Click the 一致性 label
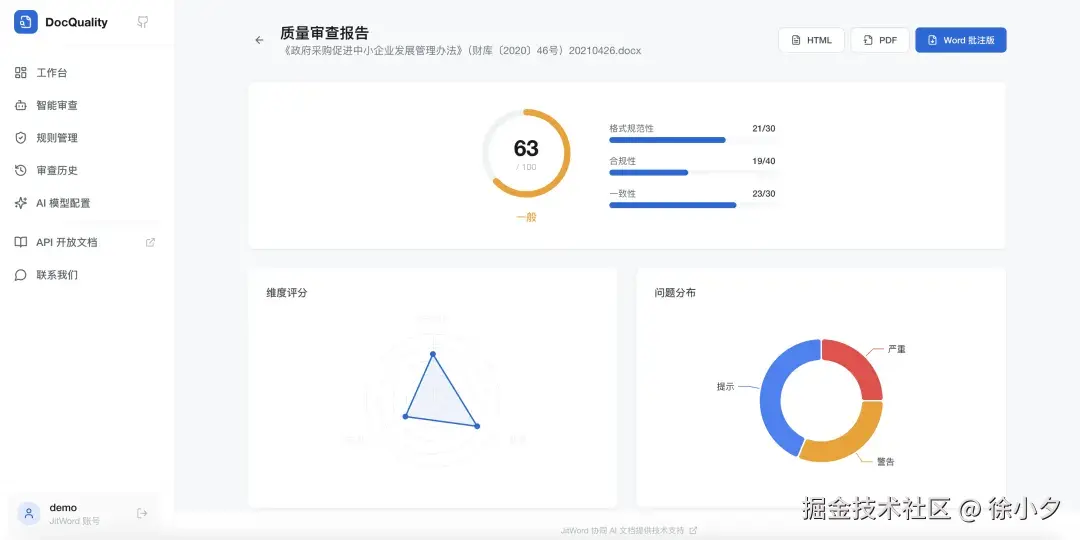Image resolution: width=1080 pixels, height=540 pixels. click(623, 194)
